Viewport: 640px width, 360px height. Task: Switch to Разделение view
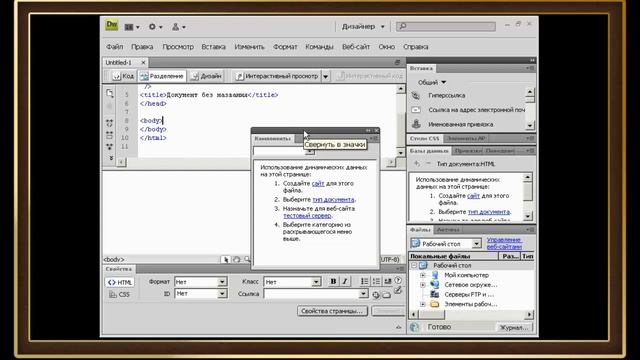162,76
